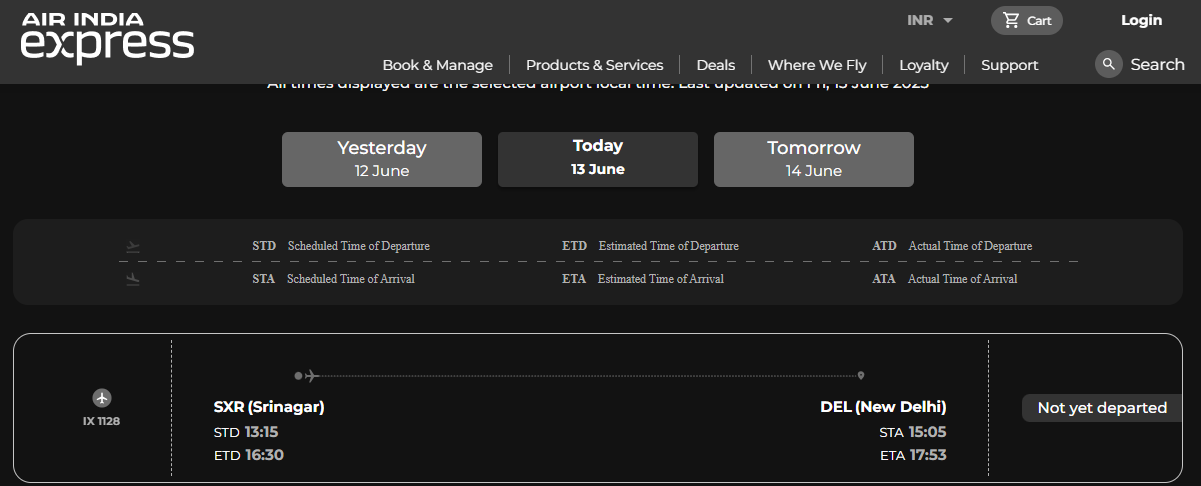Viewport: 1201px width, 486px height.
Task: Click the Air India Express logo
Action: [107, 38]
